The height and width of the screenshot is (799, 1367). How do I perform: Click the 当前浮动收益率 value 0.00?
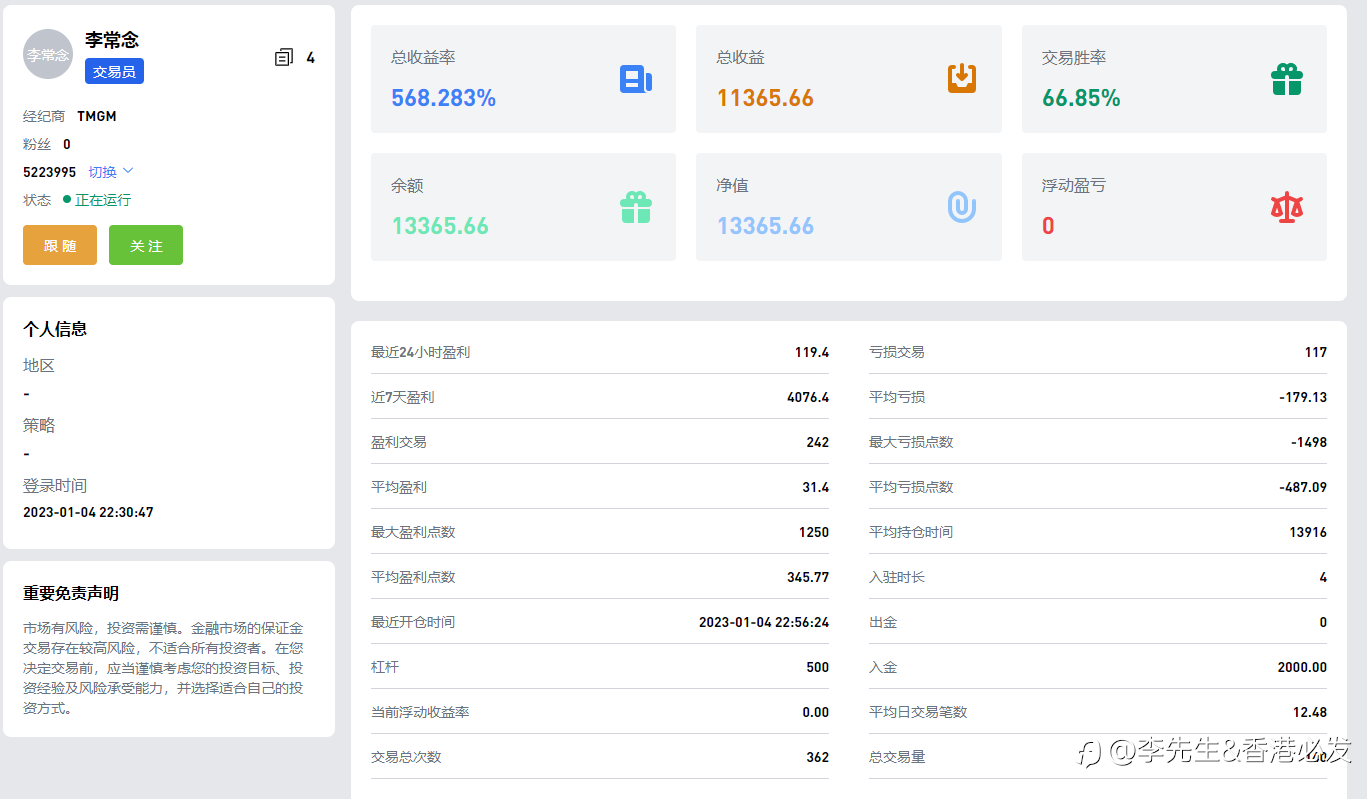click(x=816, y=712)
